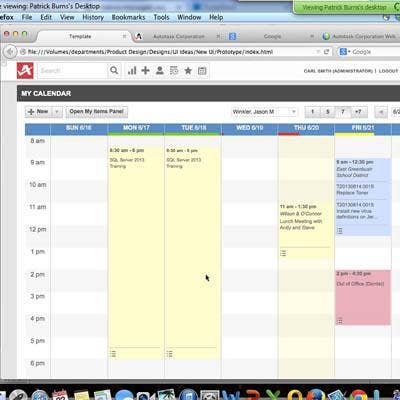Switch calendar to 5-day view
Image resolution: width=400 pixels, height=400 pixels.
pos(327,112)
